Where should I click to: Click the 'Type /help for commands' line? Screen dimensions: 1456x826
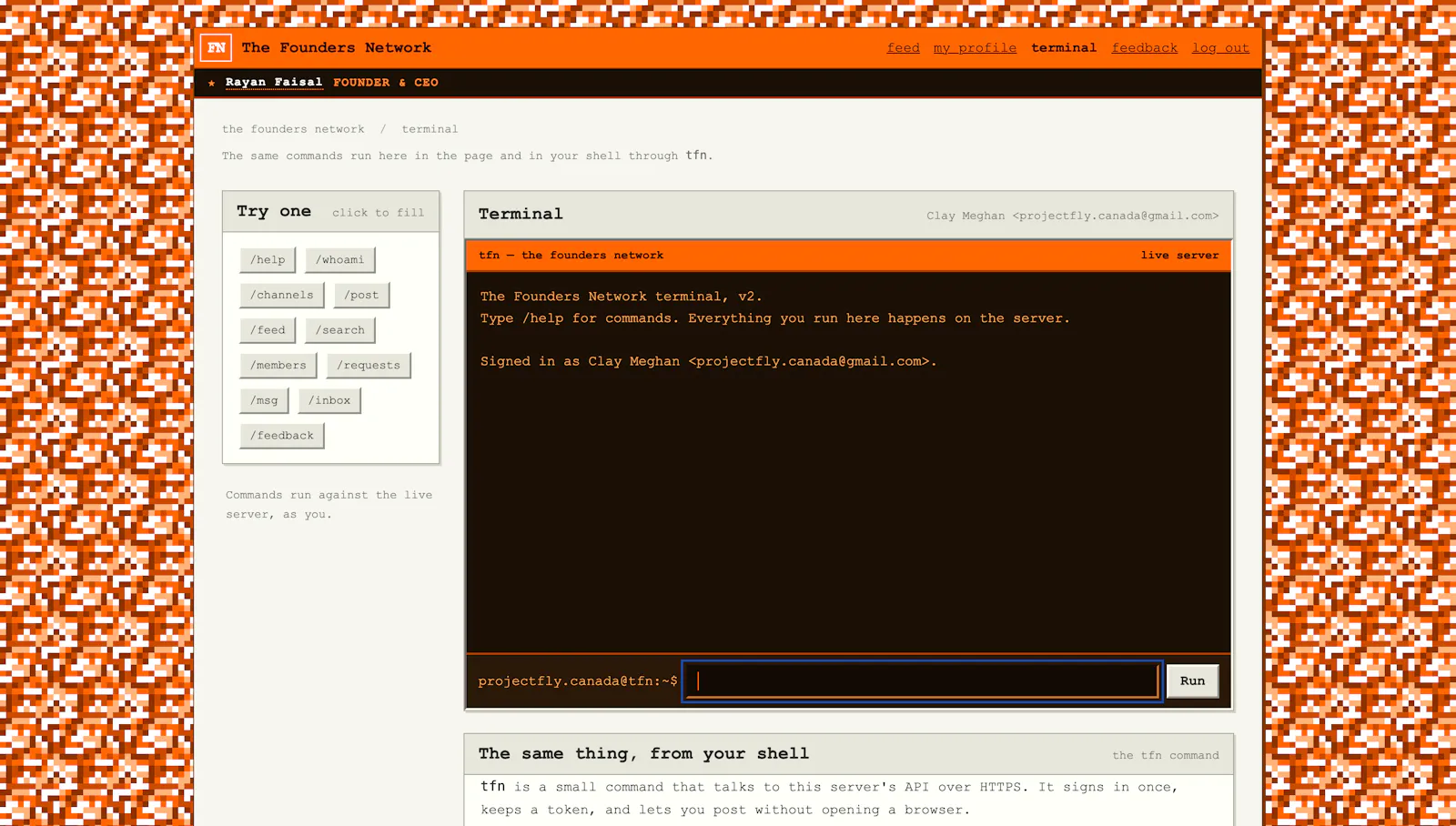pos(775,318)
